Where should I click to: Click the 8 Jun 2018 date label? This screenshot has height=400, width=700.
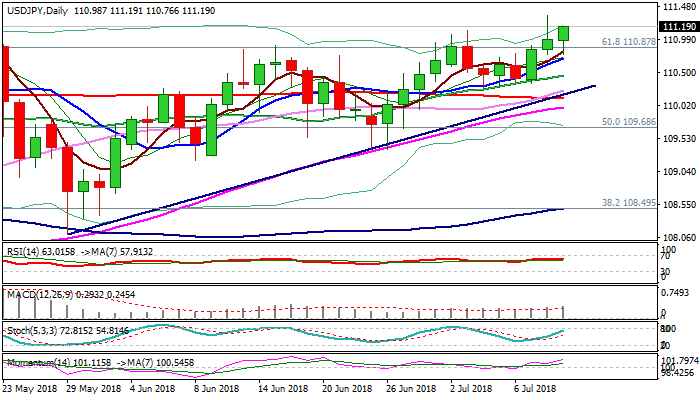pos(218,389)
